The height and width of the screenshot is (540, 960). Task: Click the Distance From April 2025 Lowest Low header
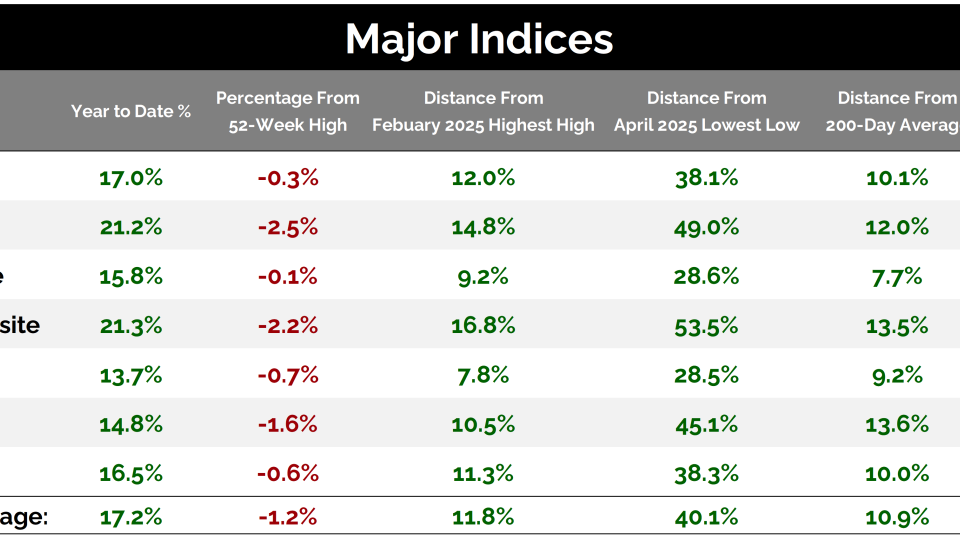(x=706, y=111)
